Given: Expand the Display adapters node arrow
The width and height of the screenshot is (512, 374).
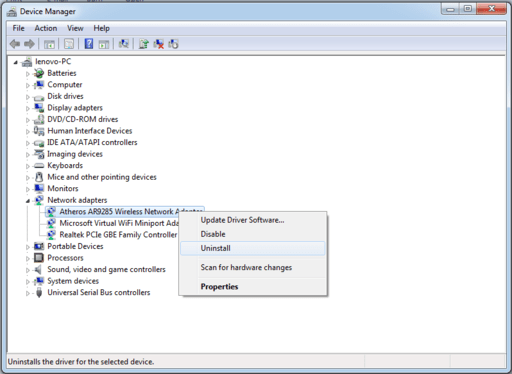Looking at the screenshot, I should [x=28, y=108].
